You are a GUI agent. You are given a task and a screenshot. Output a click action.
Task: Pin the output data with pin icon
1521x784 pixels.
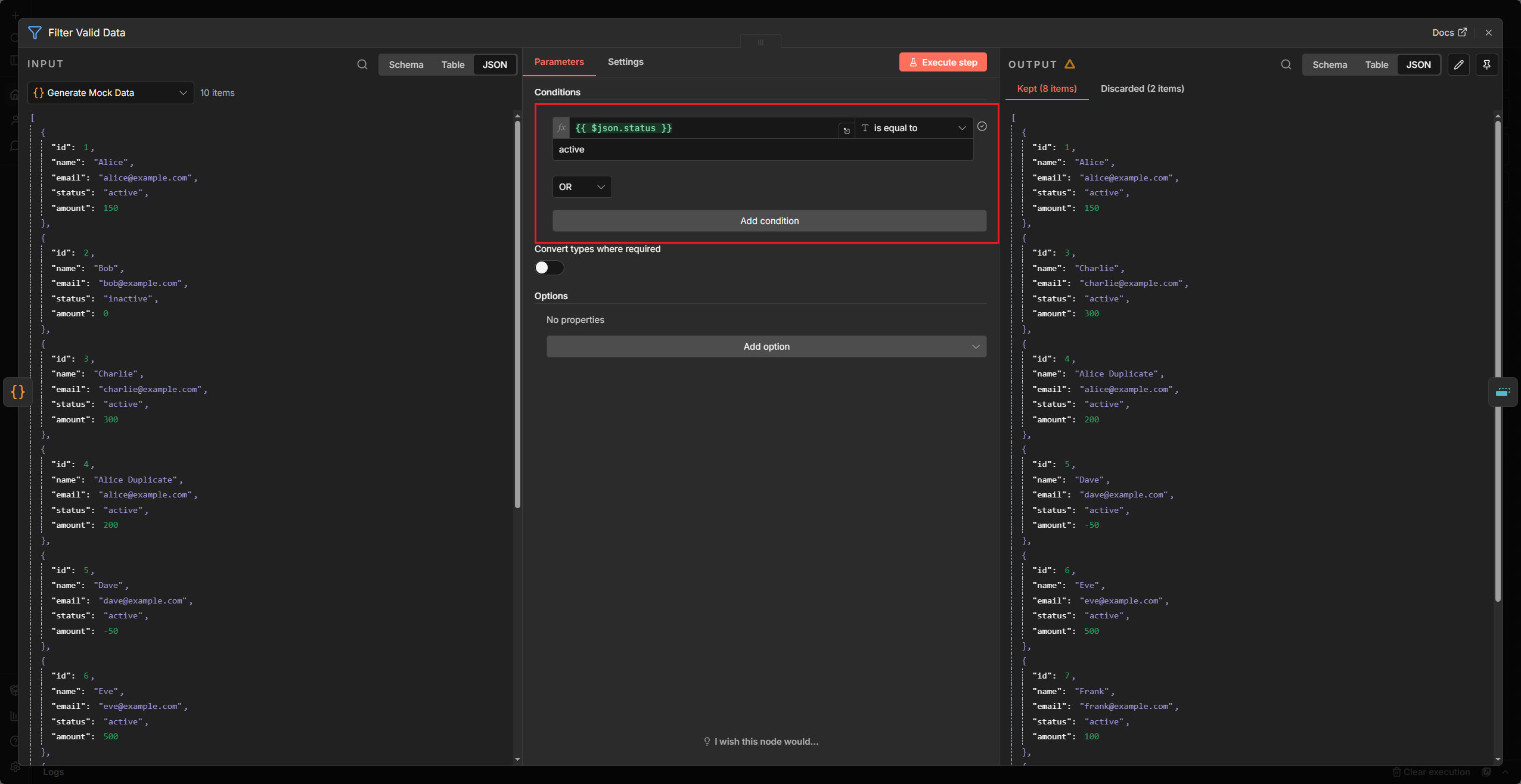point(1486,64)
